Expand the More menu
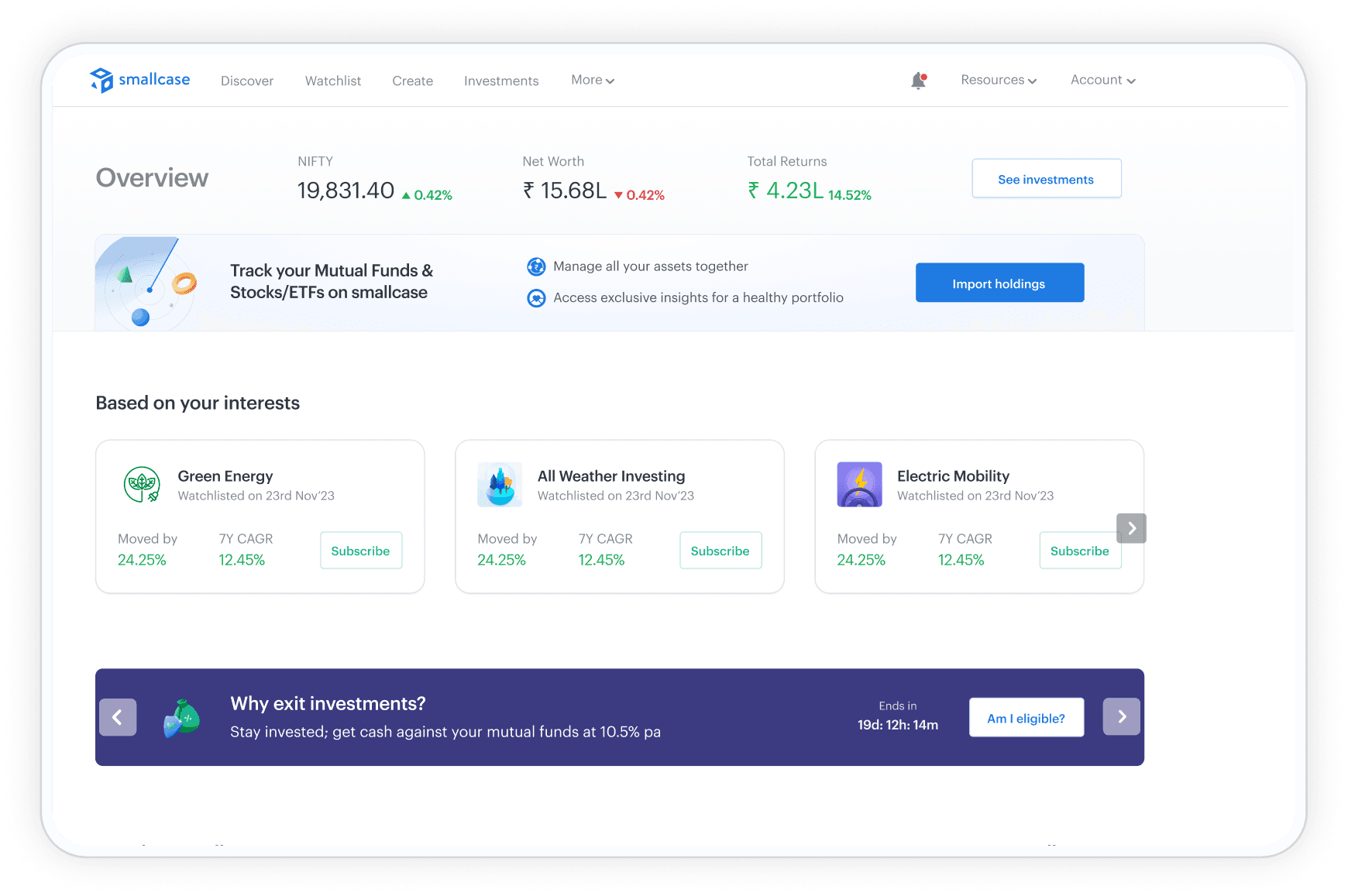Screen dimensions: 1348x896 pyautogui.click(x=593, y=80)
